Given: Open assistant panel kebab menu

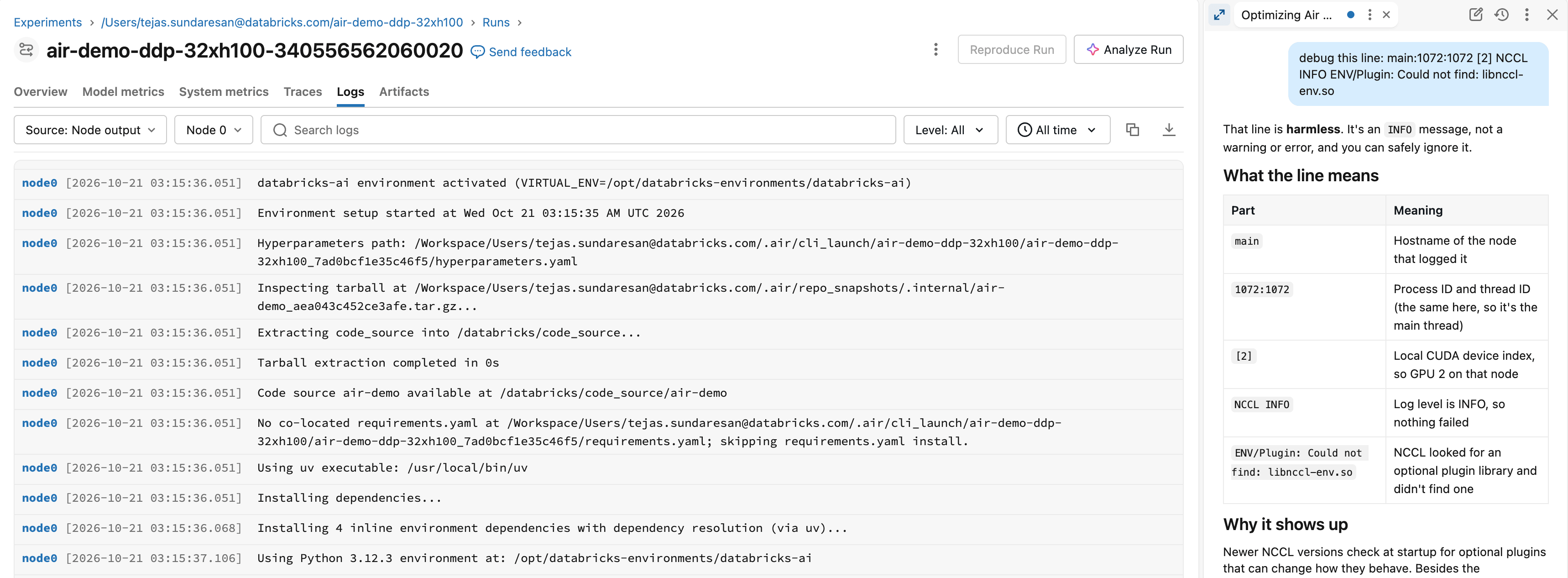Looking at the screenshot, I should (x=1526, y=15).
